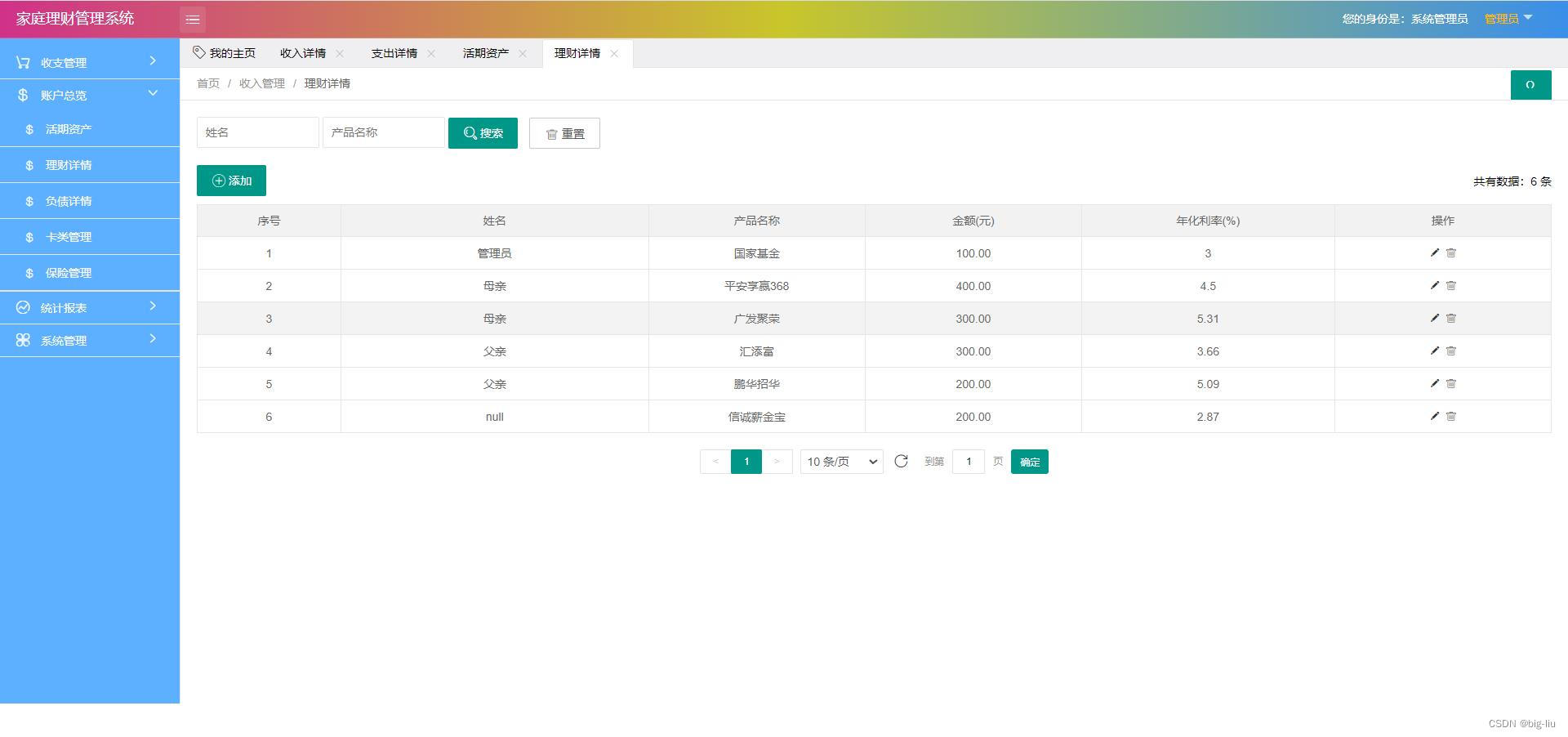Delete the 鹏华招华 row using trash icon
The width and height of the screenshot is (1568, 737).
tap(1451, 384)
